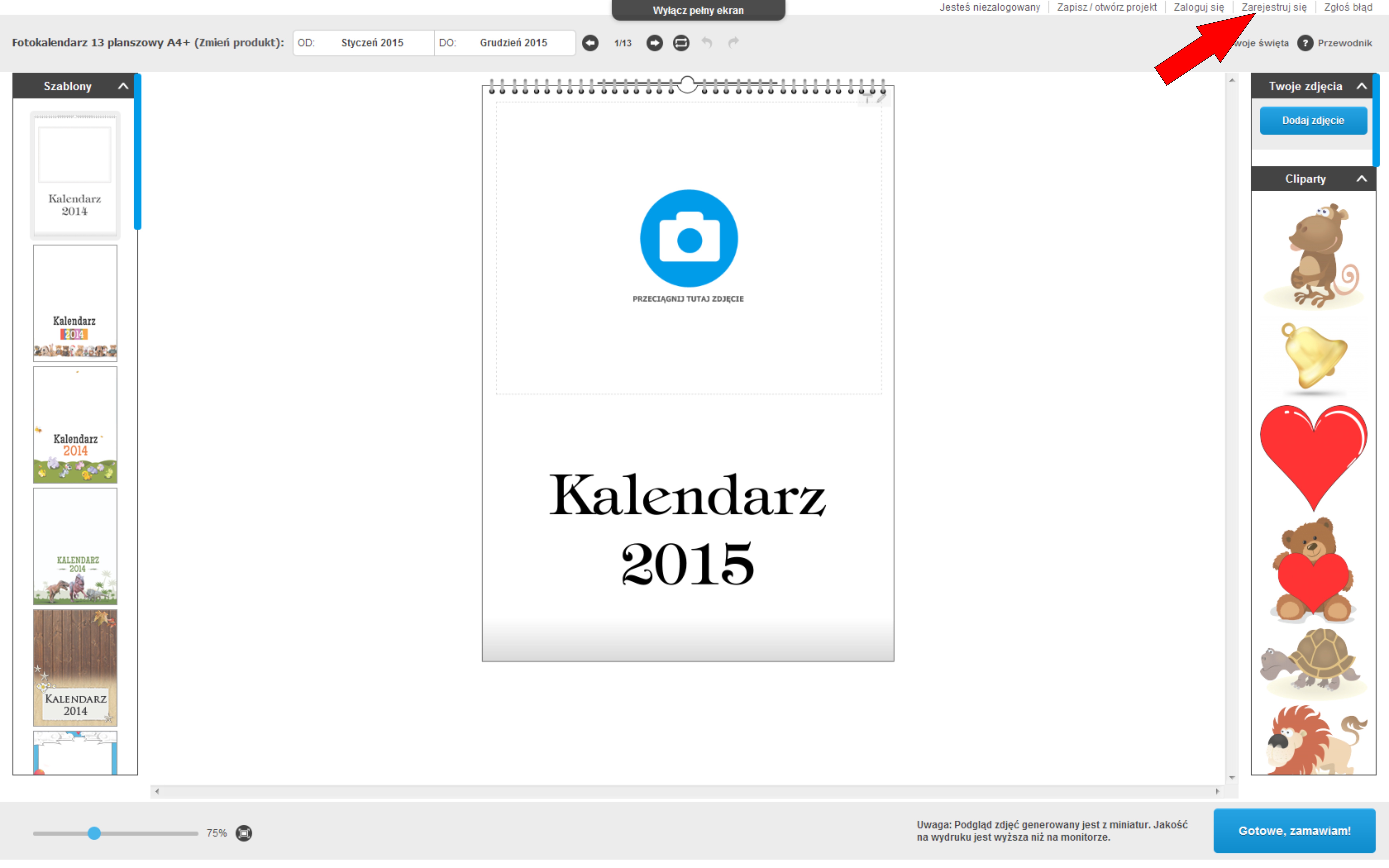The image size is (1389, 868).
Task: Collapse the Twoje zdjęcia panel
Action: tap(1361, 86)
